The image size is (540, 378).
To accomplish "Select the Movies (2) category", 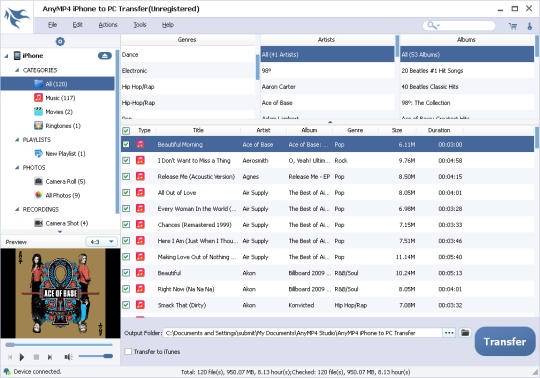I will click(59, 112).
